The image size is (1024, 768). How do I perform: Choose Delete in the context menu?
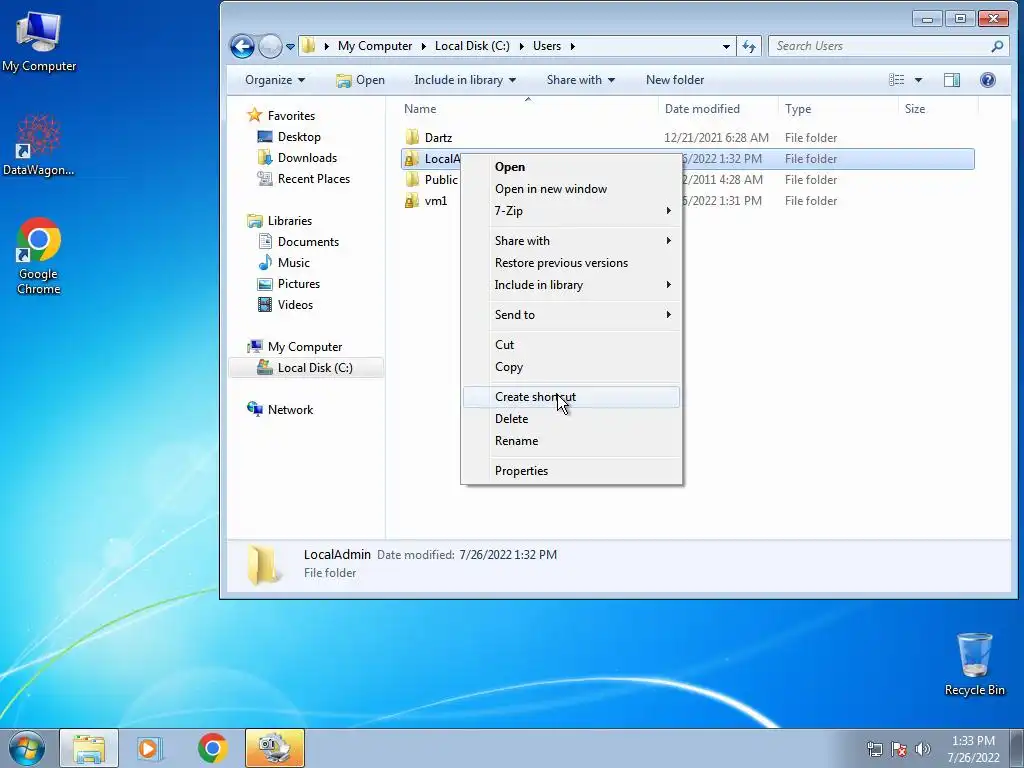point(571,419)
